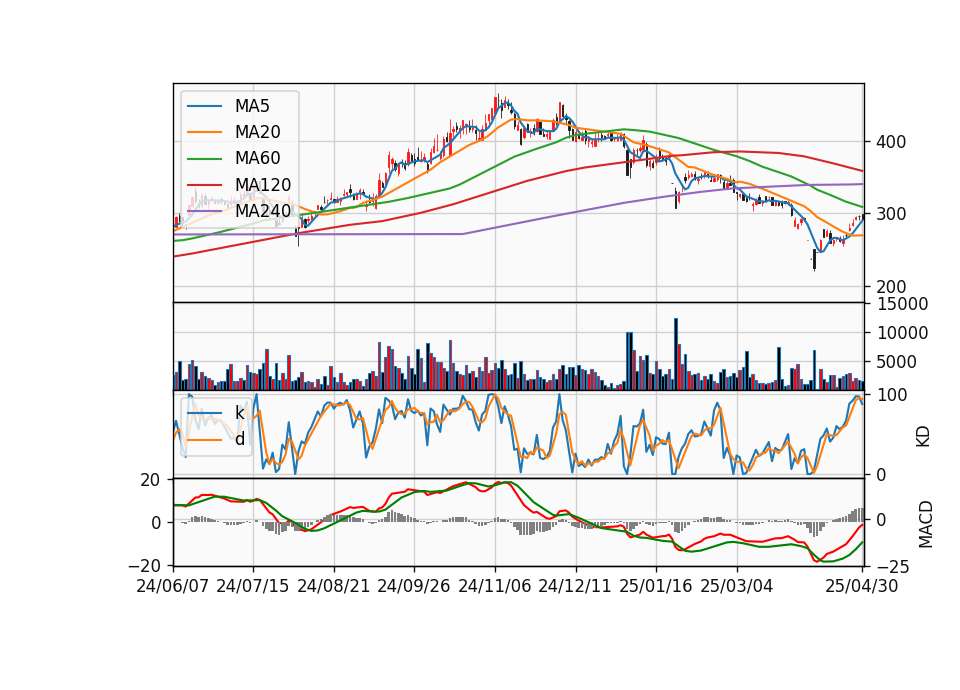This screenshot has width=960, height=690.
Task: Click the lowest candlestick in April 2025
Action: click(x=814, y=260)
